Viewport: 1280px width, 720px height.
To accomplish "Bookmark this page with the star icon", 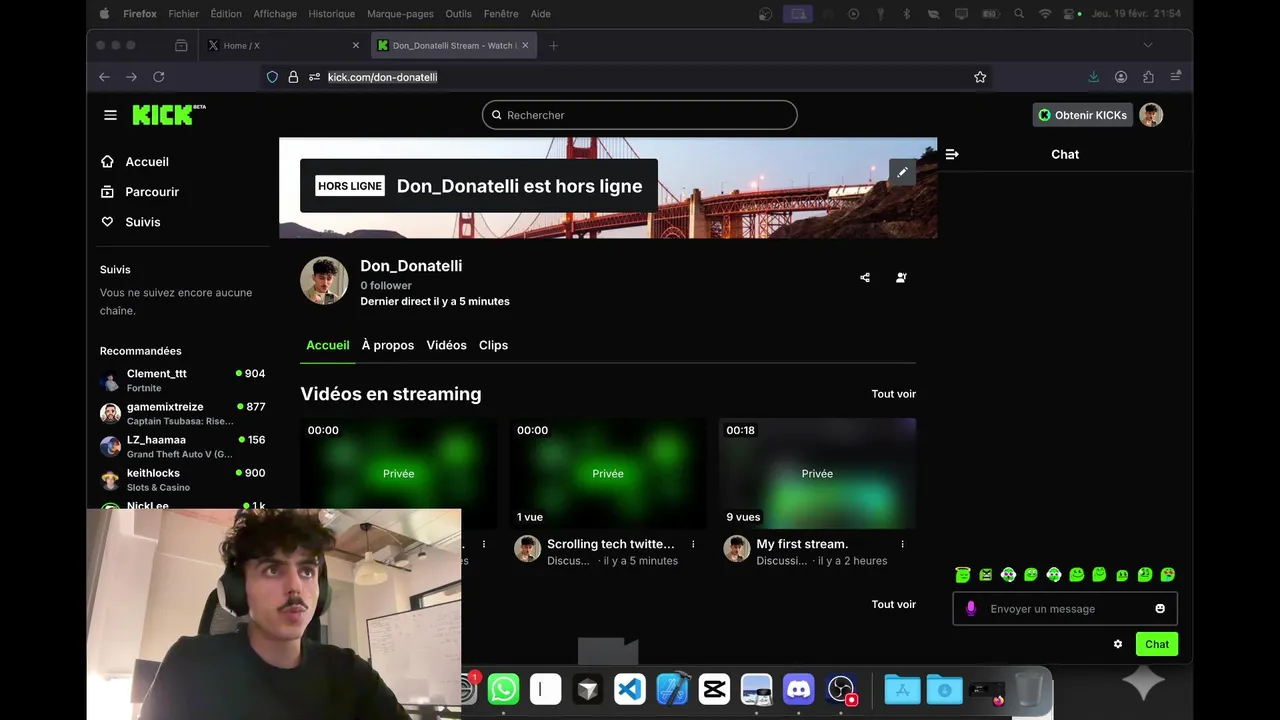I will 980,77.
